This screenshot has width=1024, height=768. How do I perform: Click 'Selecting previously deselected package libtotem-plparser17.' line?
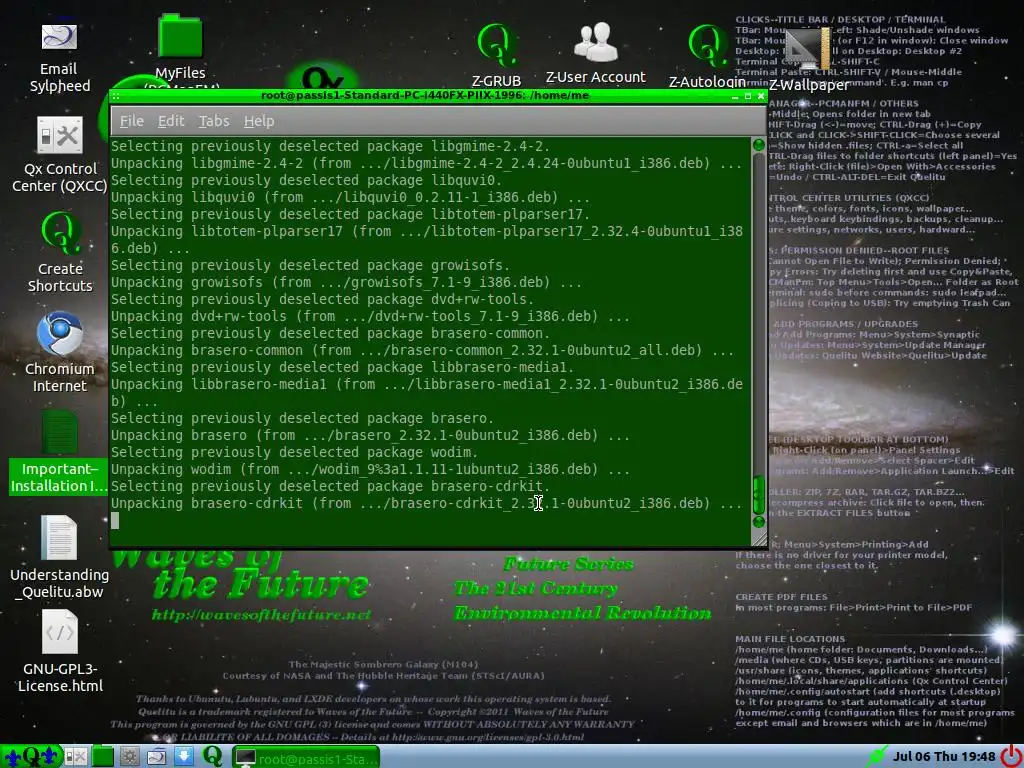(x=350, y=214)
